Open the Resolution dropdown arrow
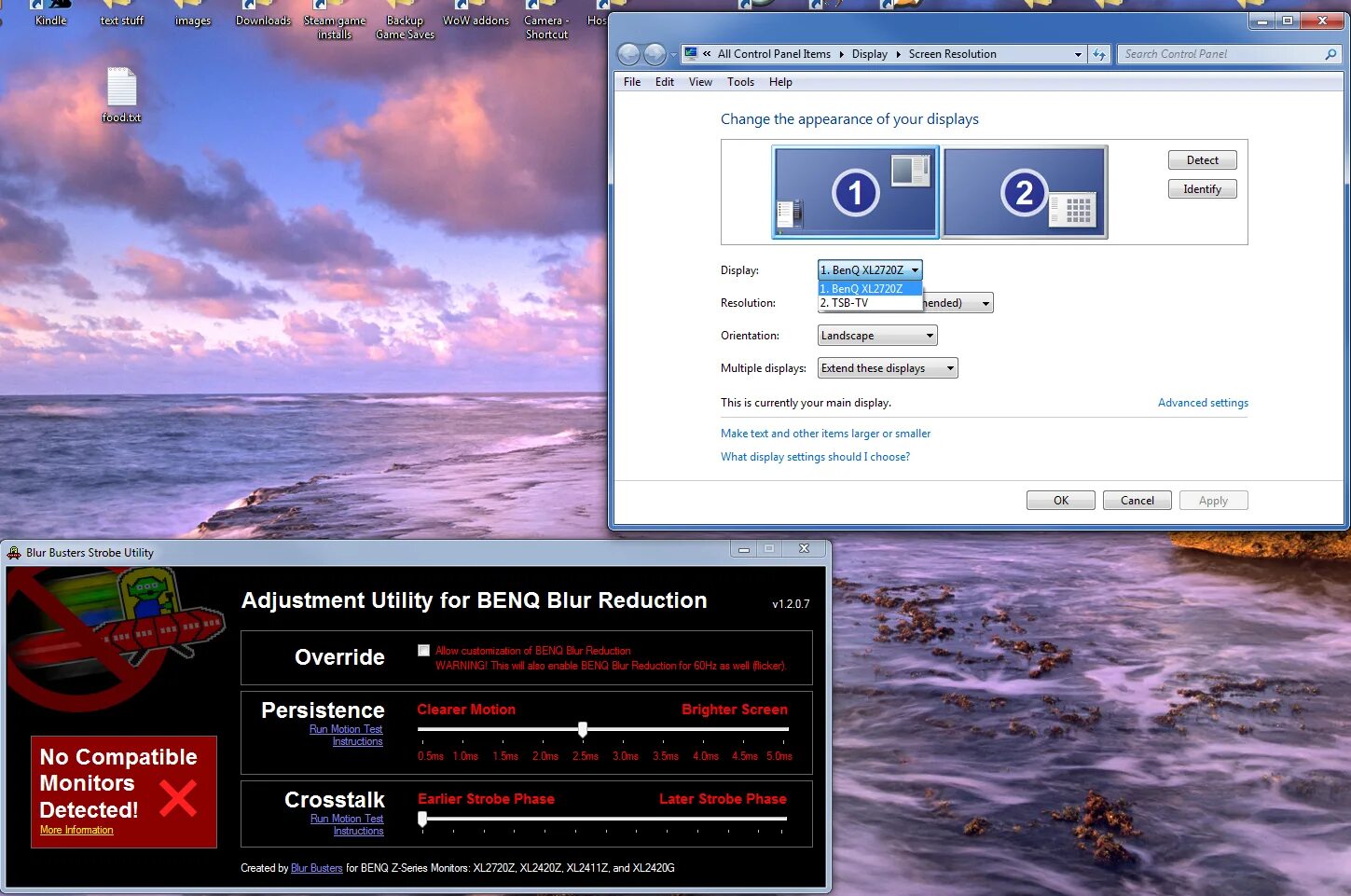Image resolution: width=1351 pixels, height=896 pixels. click(x=986, y=303)
